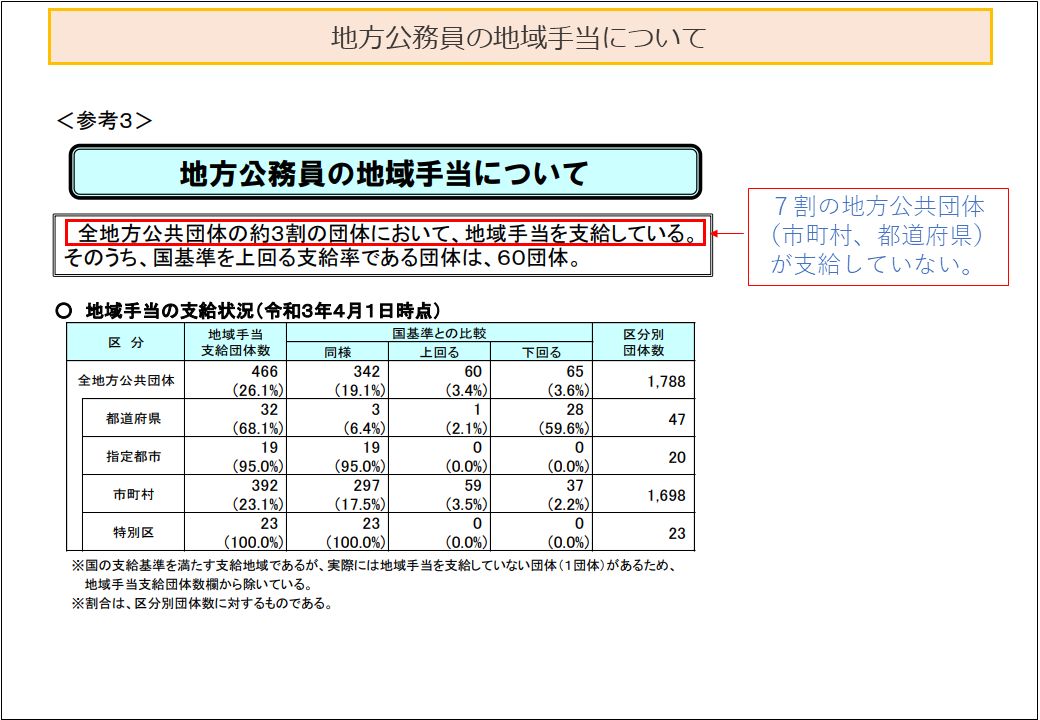Click the 20 cell in 指定都市 row
1040x720 pixels.
tap(643, 456)
